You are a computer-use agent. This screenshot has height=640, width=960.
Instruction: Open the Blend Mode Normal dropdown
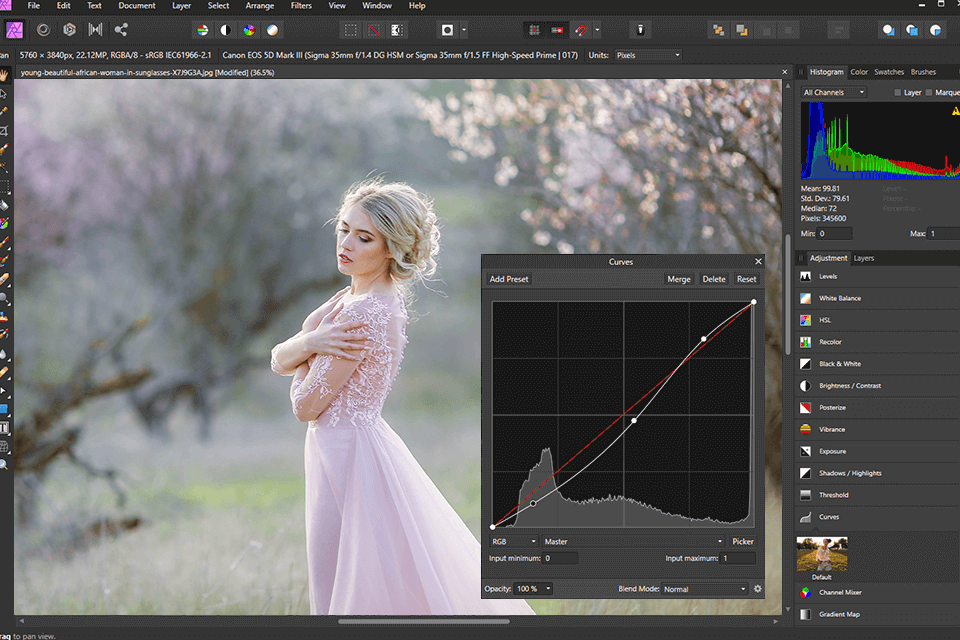coord(705,589)
